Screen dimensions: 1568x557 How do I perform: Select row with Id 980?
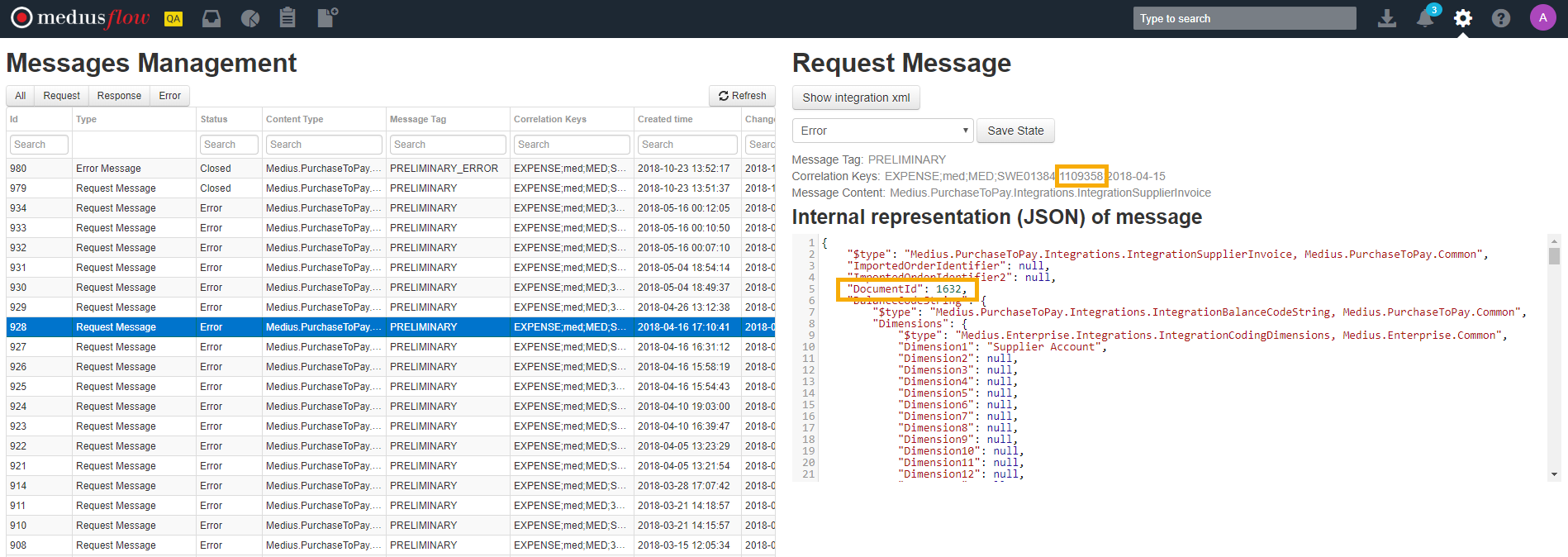click(391, 169)
